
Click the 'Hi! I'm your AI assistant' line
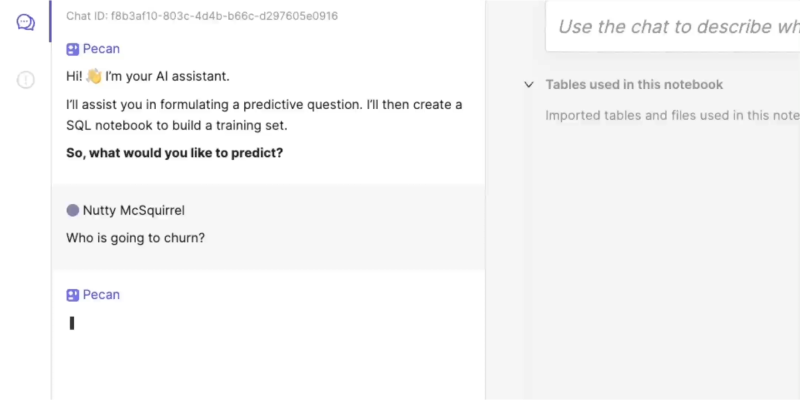148,77
